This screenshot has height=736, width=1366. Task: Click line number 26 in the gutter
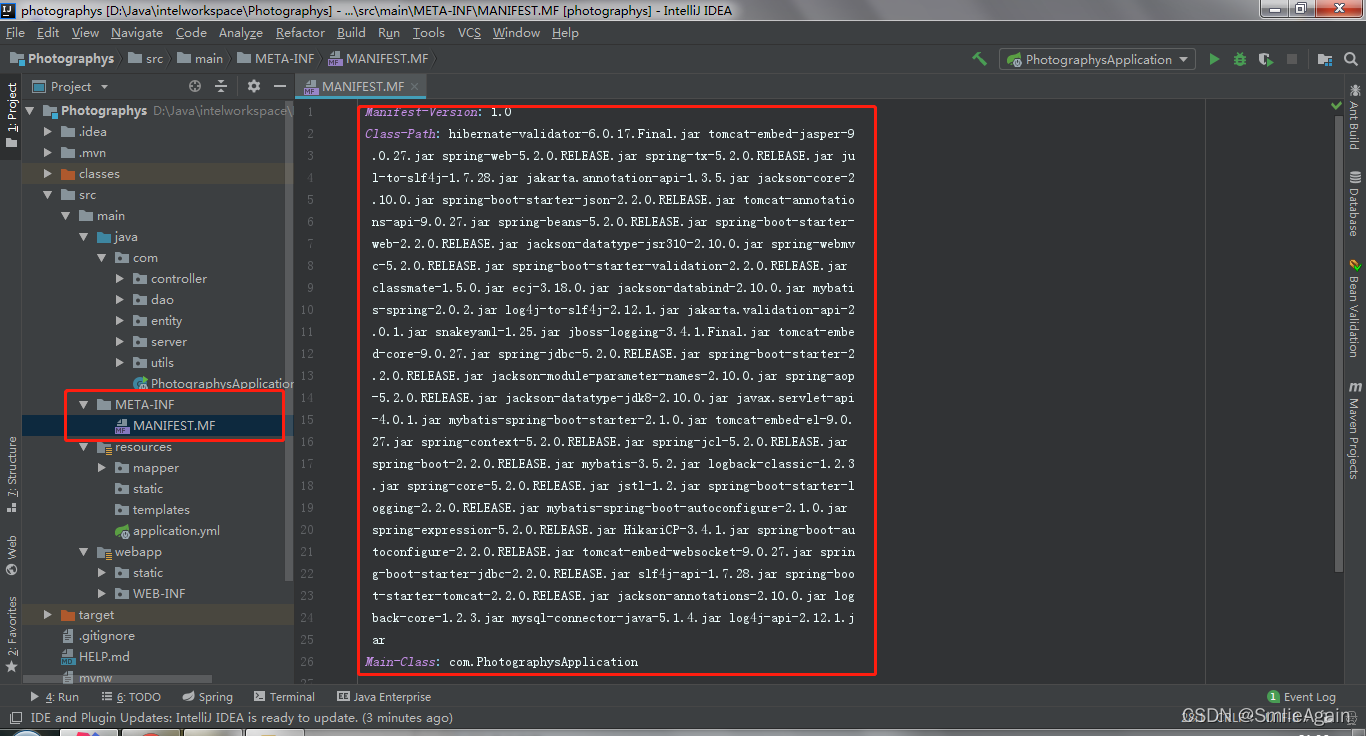(308, 662)
